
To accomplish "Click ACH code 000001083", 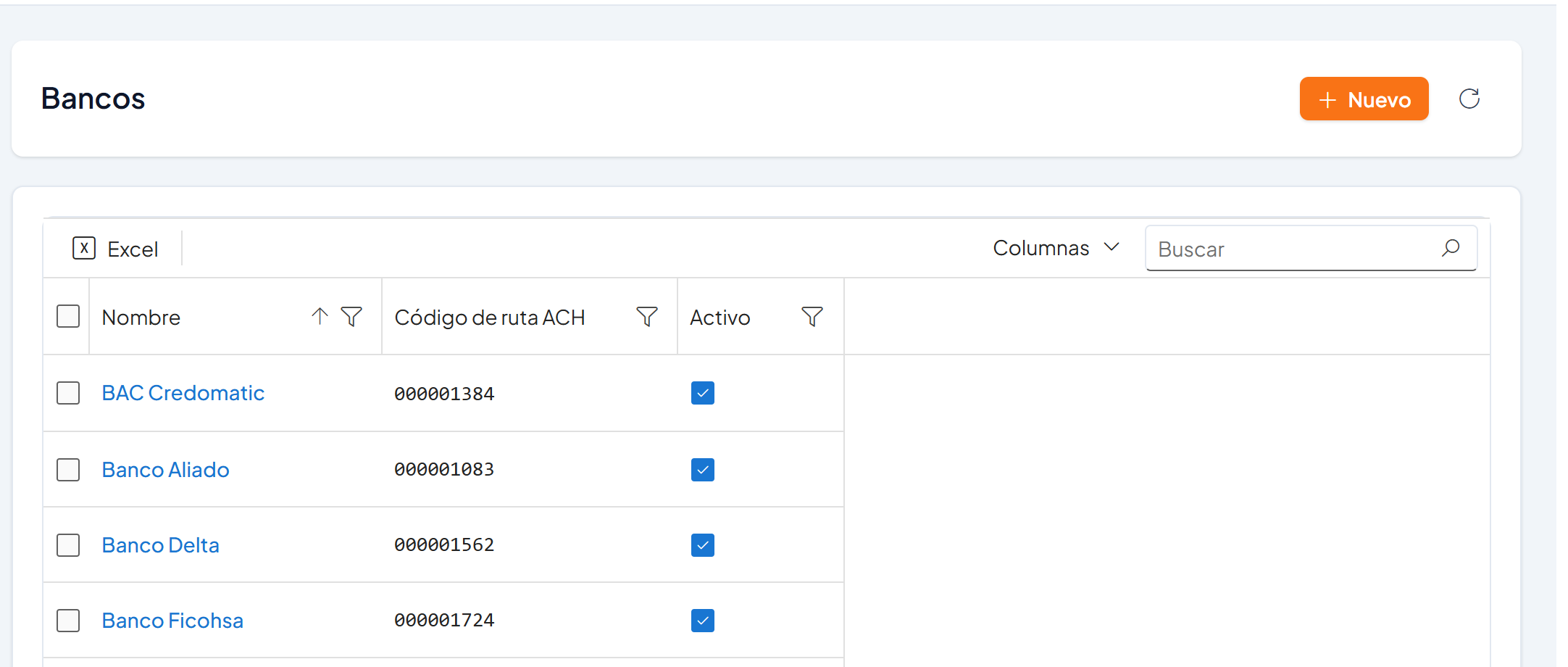I will pyautogui.click(x=444, y=470).
